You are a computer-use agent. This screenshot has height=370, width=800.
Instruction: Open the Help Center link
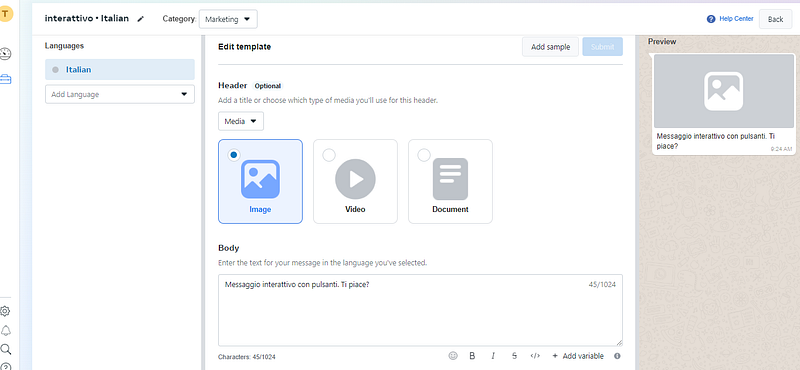point(736,19)
